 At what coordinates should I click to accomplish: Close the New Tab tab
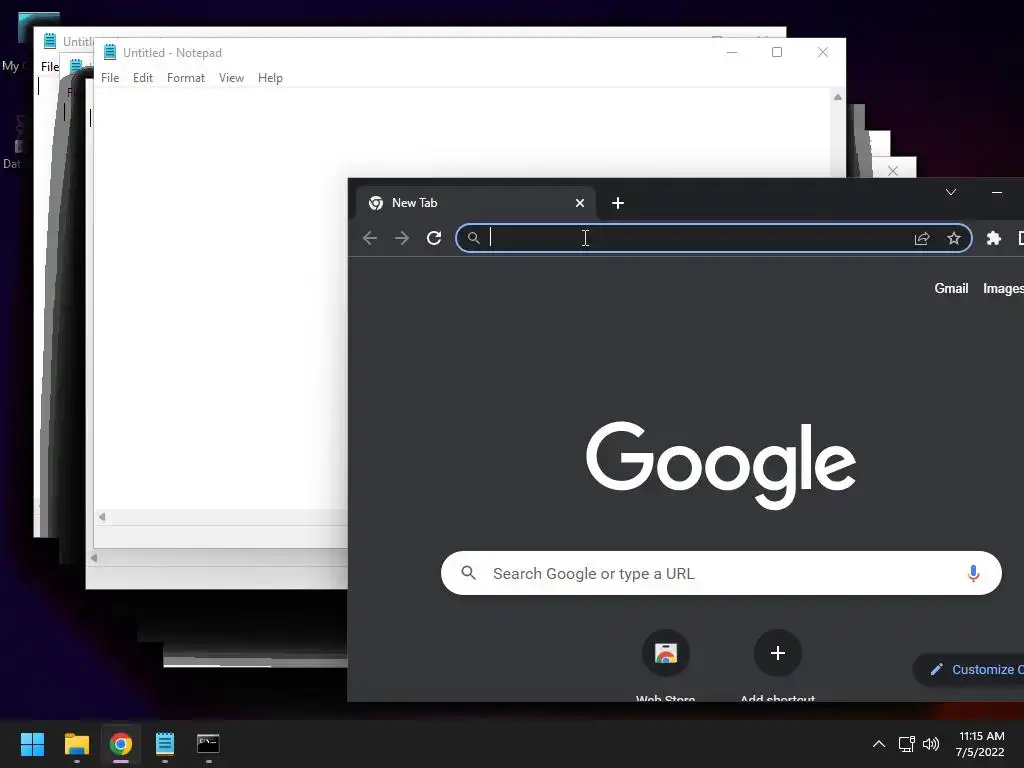[x=579, y=203]
